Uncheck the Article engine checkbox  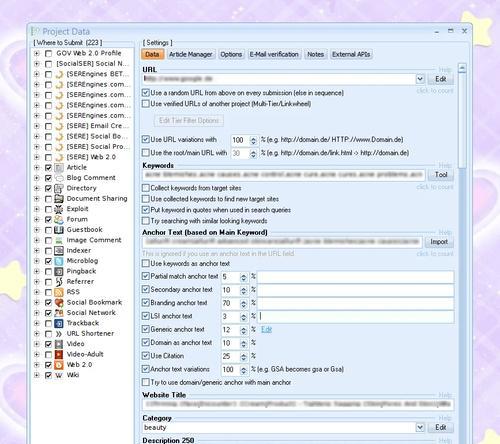point(48,168)
